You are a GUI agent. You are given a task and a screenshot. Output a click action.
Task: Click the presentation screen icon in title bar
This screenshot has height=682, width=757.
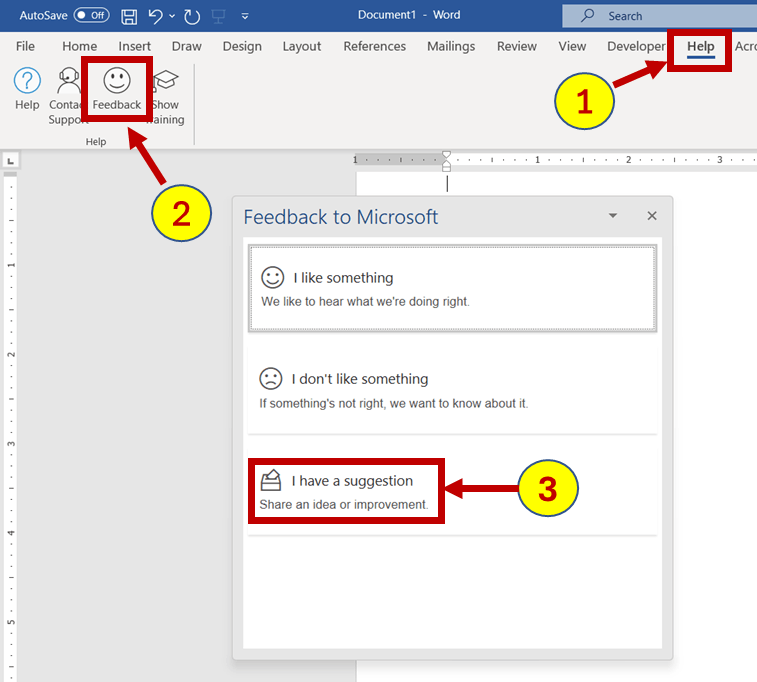tap(218, 16)
